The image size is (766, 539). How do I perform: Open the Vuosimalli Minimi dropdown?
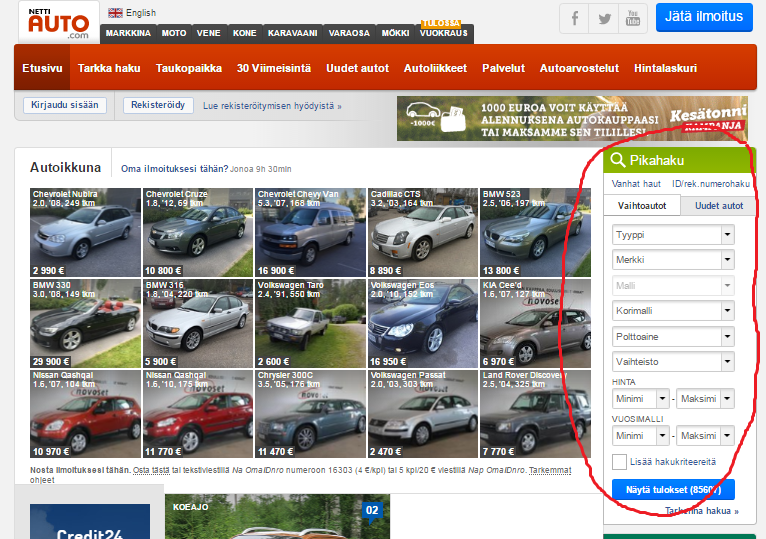[x=640, y=435]
